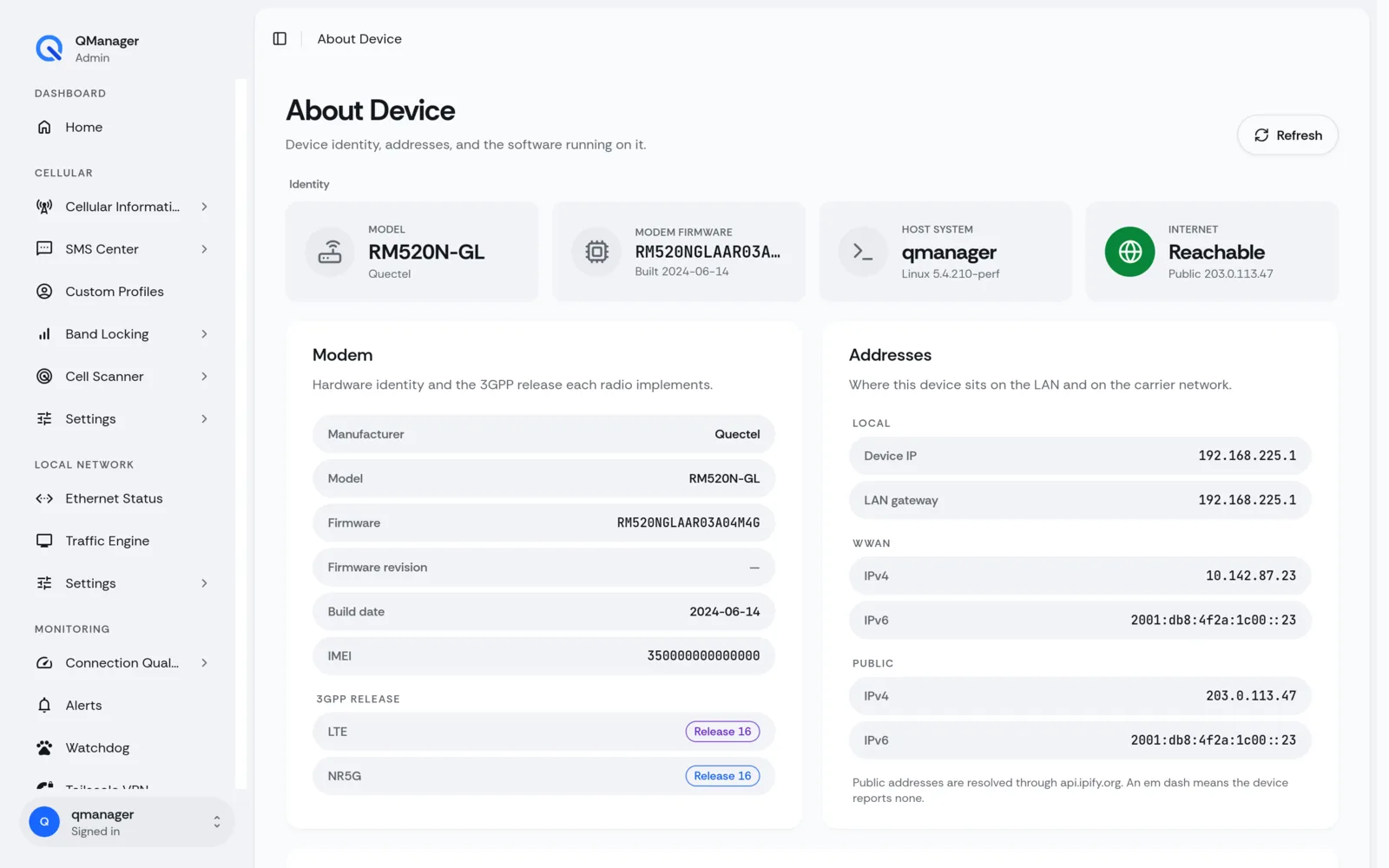This screenshot has width=1389, height=868.
Task: Select the Device IP 192.168.225.1
Action: tap(1247, 456)
